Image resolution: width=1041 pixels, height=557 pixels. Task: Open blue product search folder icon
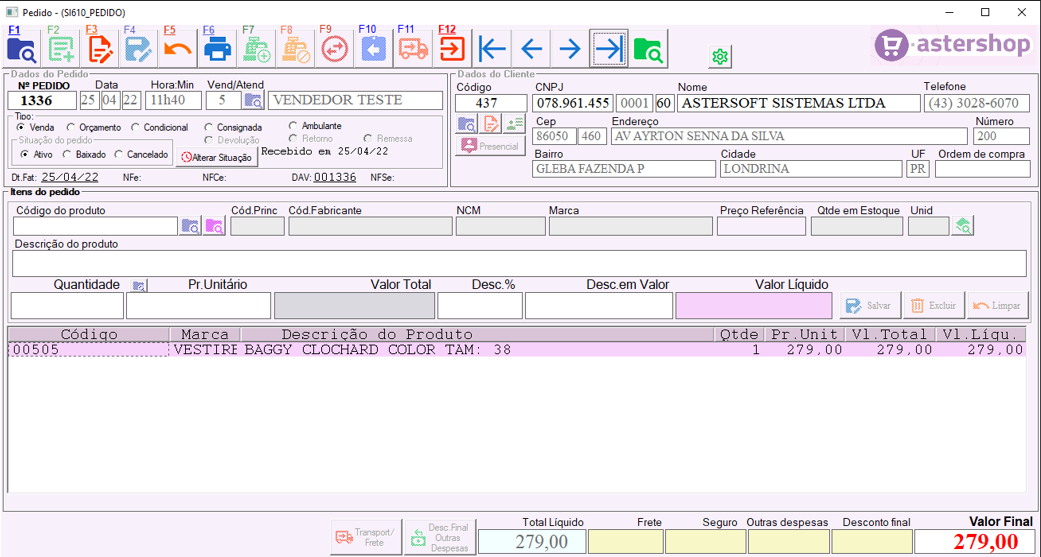pyautogui.click(x=190, y=226)
